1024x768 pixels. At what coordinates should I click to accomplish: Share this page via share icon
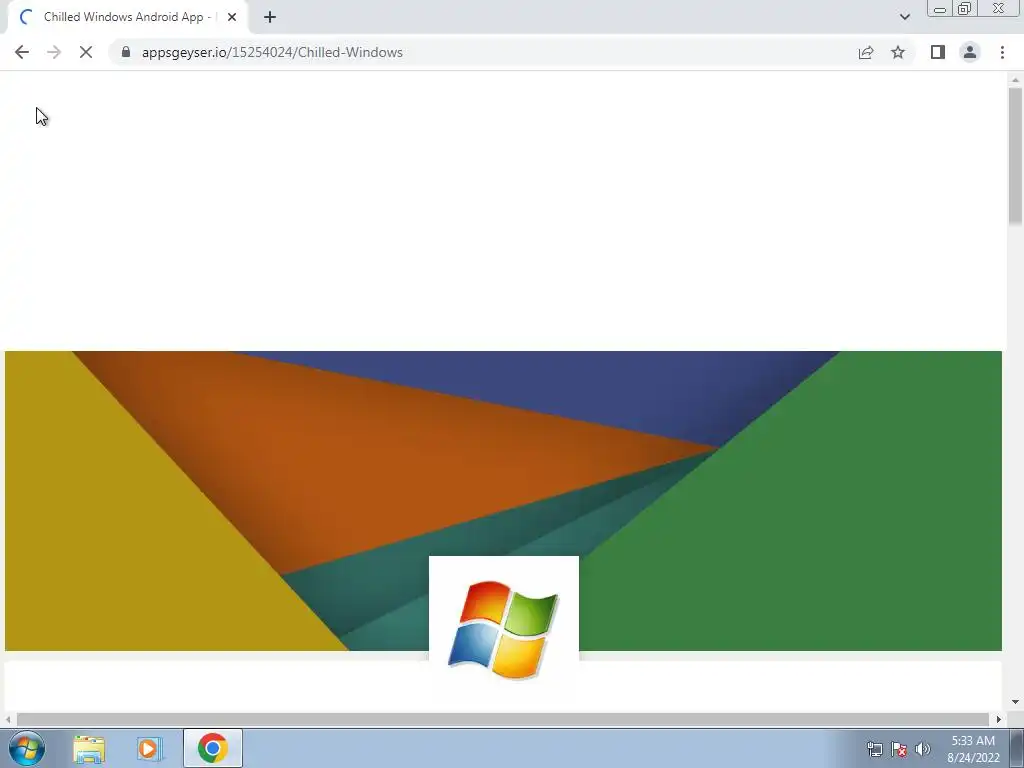pyautogui.click(x=866, y=52)
